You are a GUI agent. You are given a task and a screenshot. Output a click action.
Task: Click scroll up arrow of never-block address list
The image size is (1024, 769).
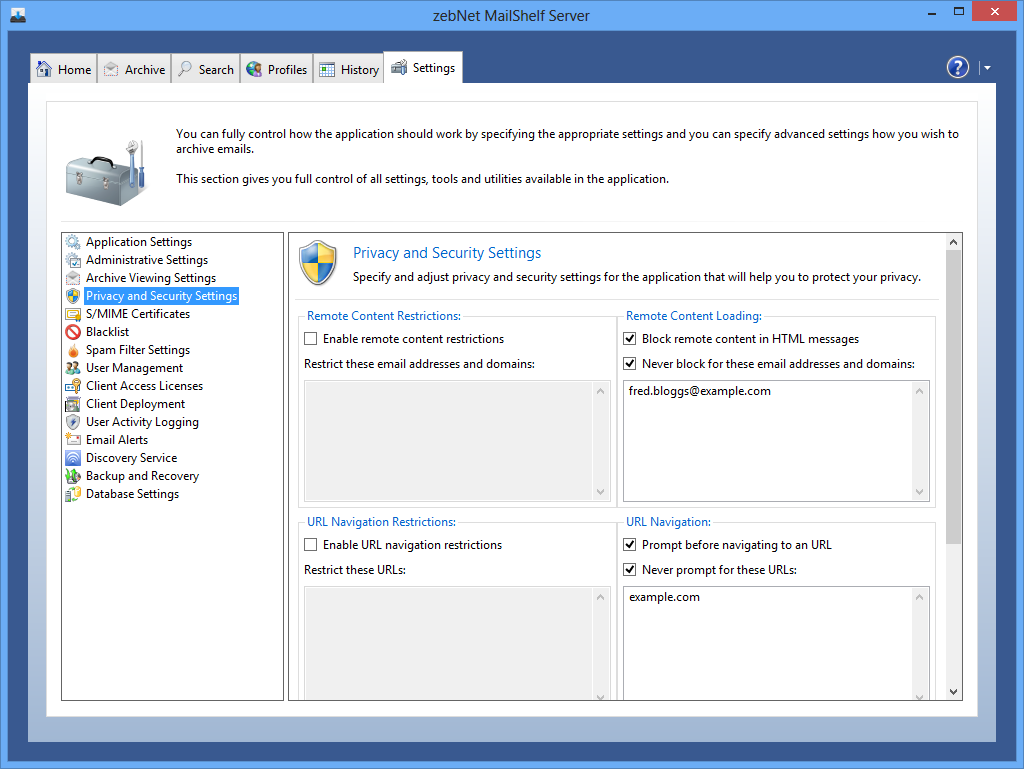920,391
